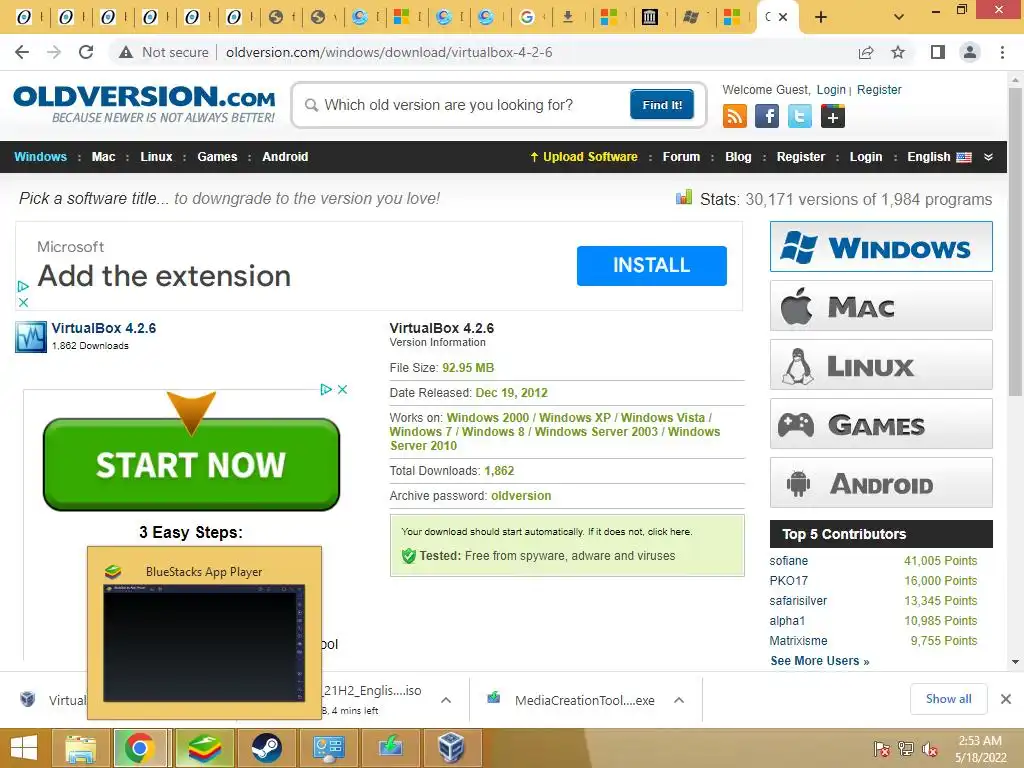The height and width of the screenshot is (768, 1024).
Task: Reload the page with refresh icon
Action: (86, 52)
